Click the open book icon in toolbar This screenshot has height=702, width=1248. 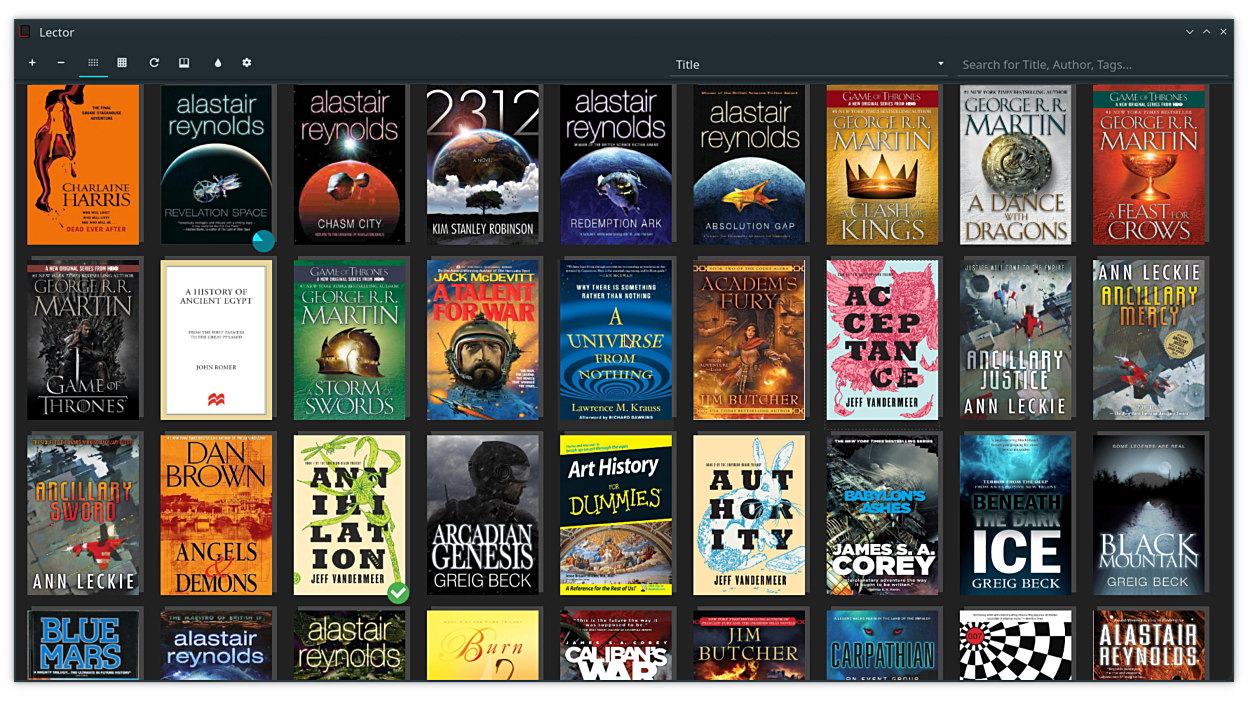coord(184,63)
